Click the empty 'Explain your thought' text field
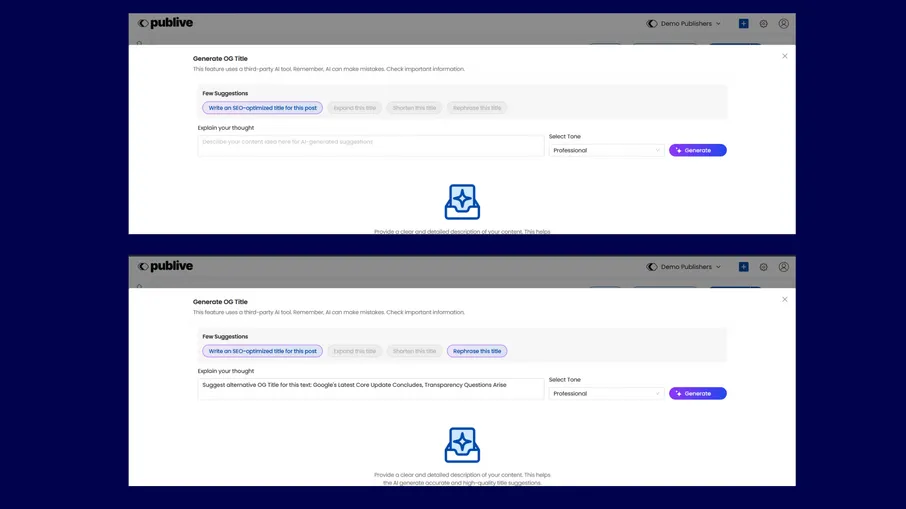The width and height of the screenshot is (906, 509). [370, 145]
